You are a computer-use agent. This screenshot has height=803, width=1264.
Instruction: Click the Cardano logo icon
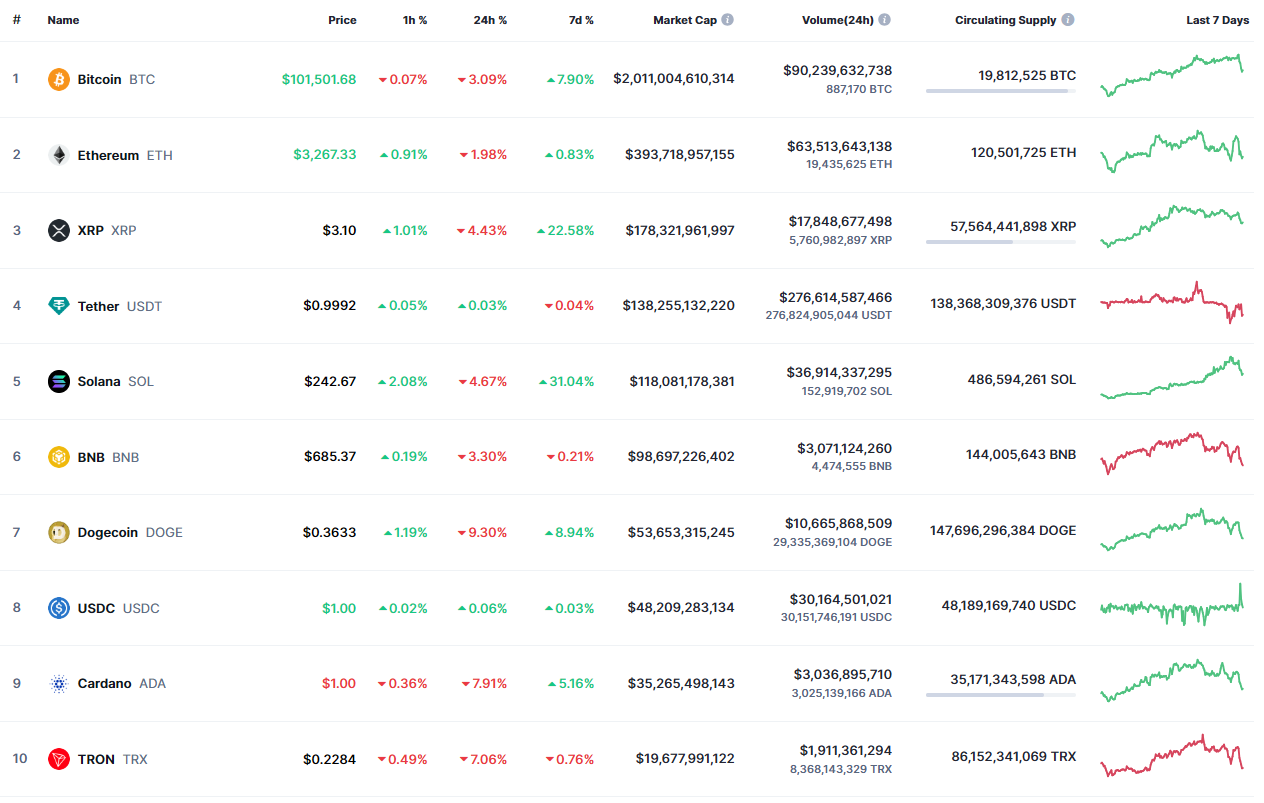tap(59, 683)
